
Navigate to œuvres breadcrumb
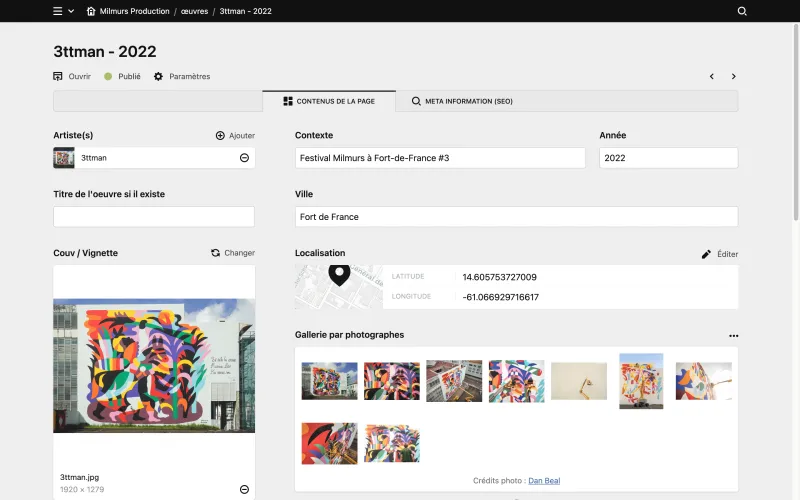(x=194, y=11)
